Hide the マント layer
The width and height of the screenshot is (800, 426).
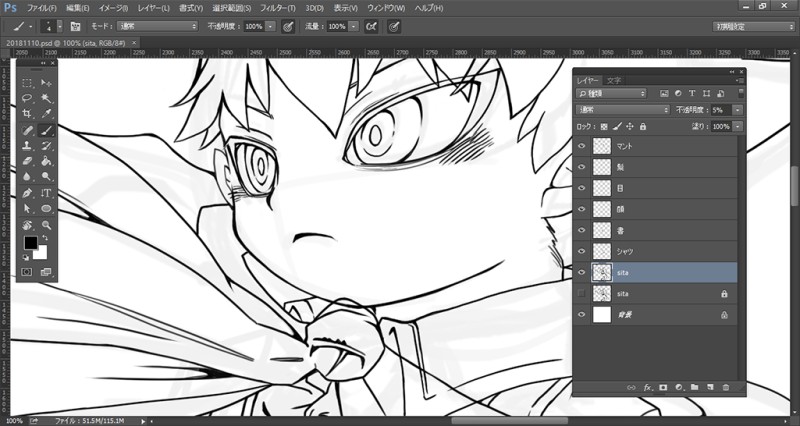[x=581, y=146]
